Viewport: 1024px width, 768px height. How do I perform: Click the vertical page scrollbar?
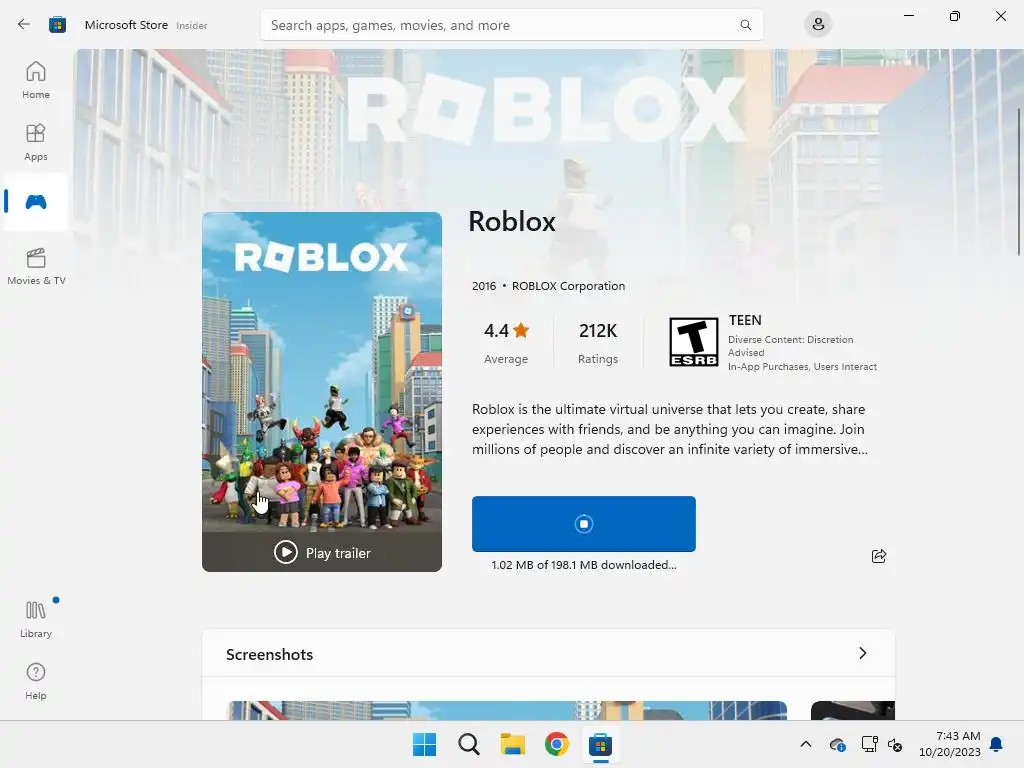(x=1019, y=182)
